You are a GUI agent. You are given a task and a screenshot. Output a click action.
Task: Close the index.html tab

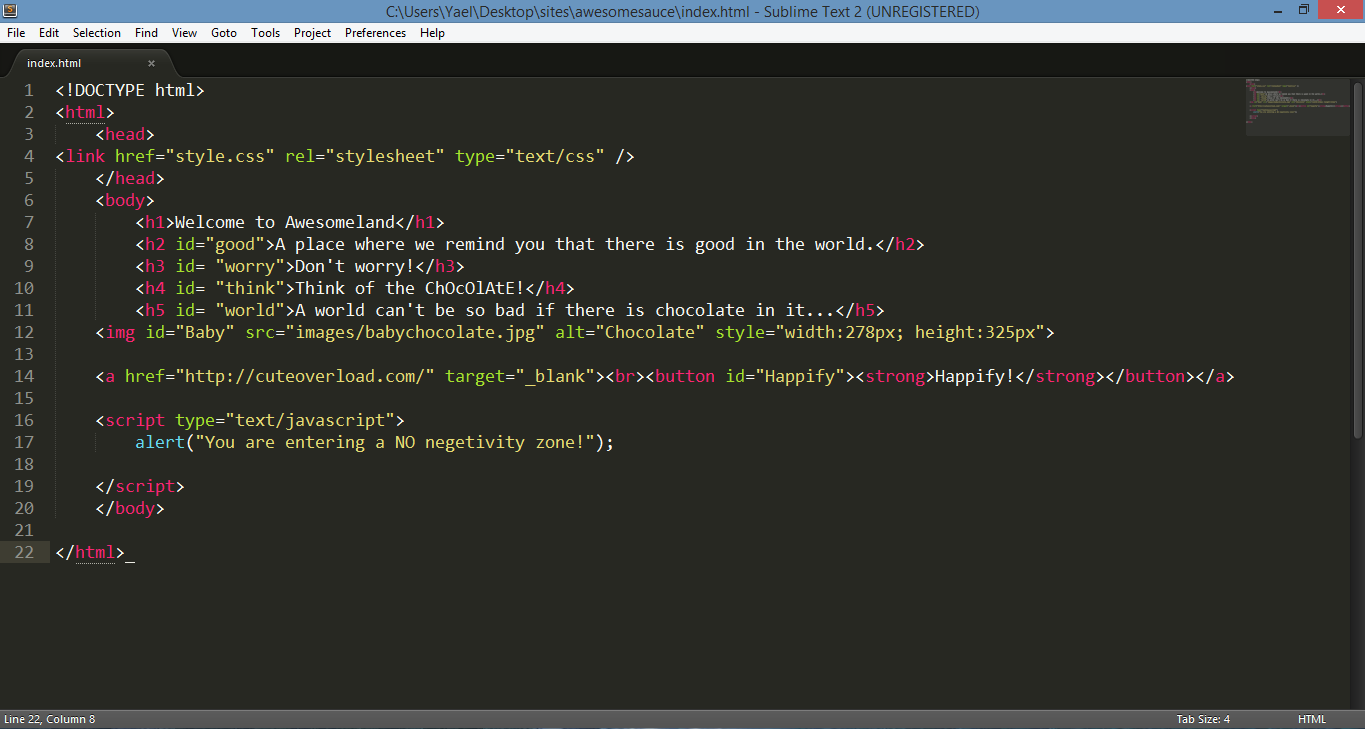151,63
